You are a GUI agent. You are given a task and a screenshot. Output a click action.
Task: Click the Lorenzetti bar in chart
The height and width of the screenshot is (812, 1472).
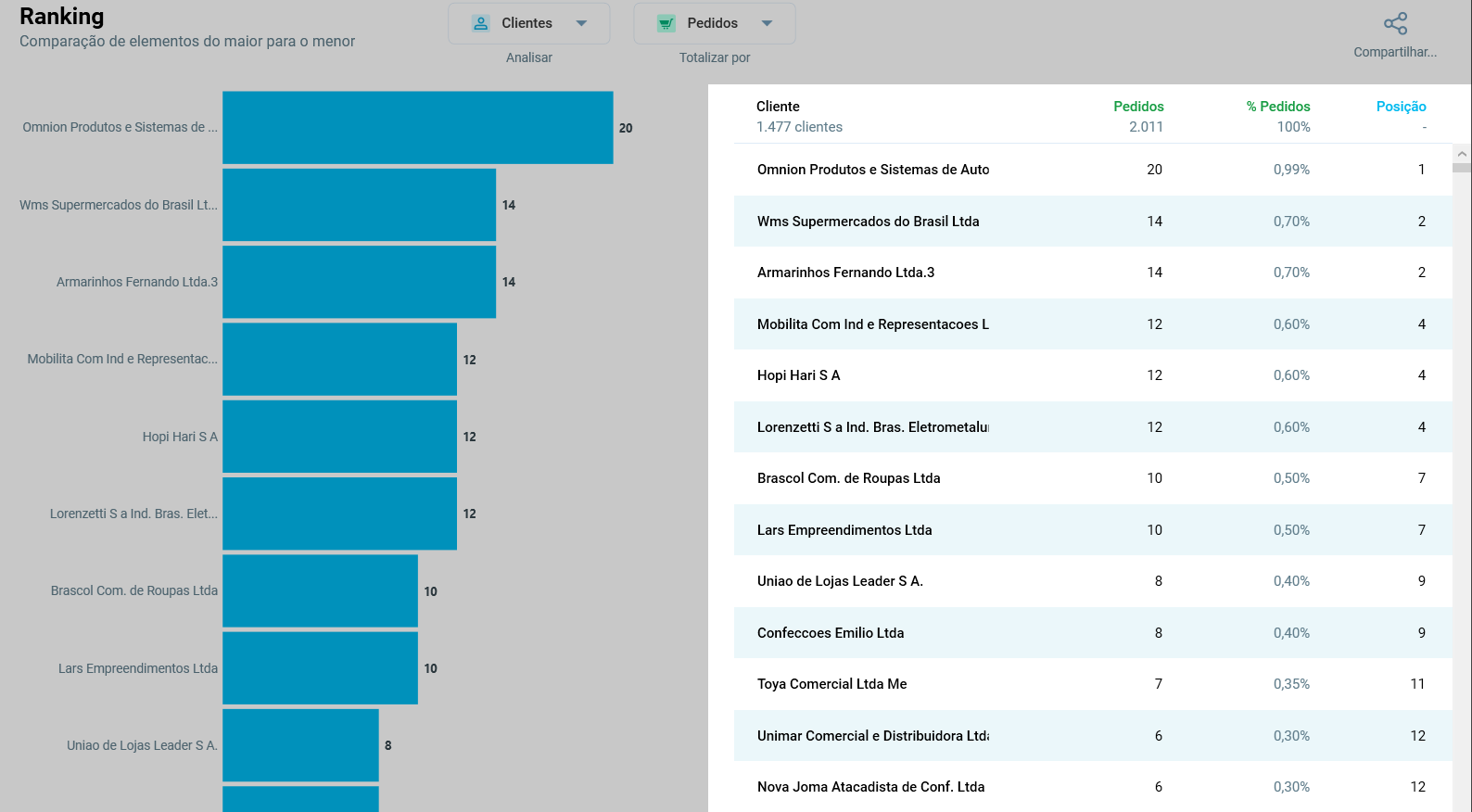(x=339, y=514)
